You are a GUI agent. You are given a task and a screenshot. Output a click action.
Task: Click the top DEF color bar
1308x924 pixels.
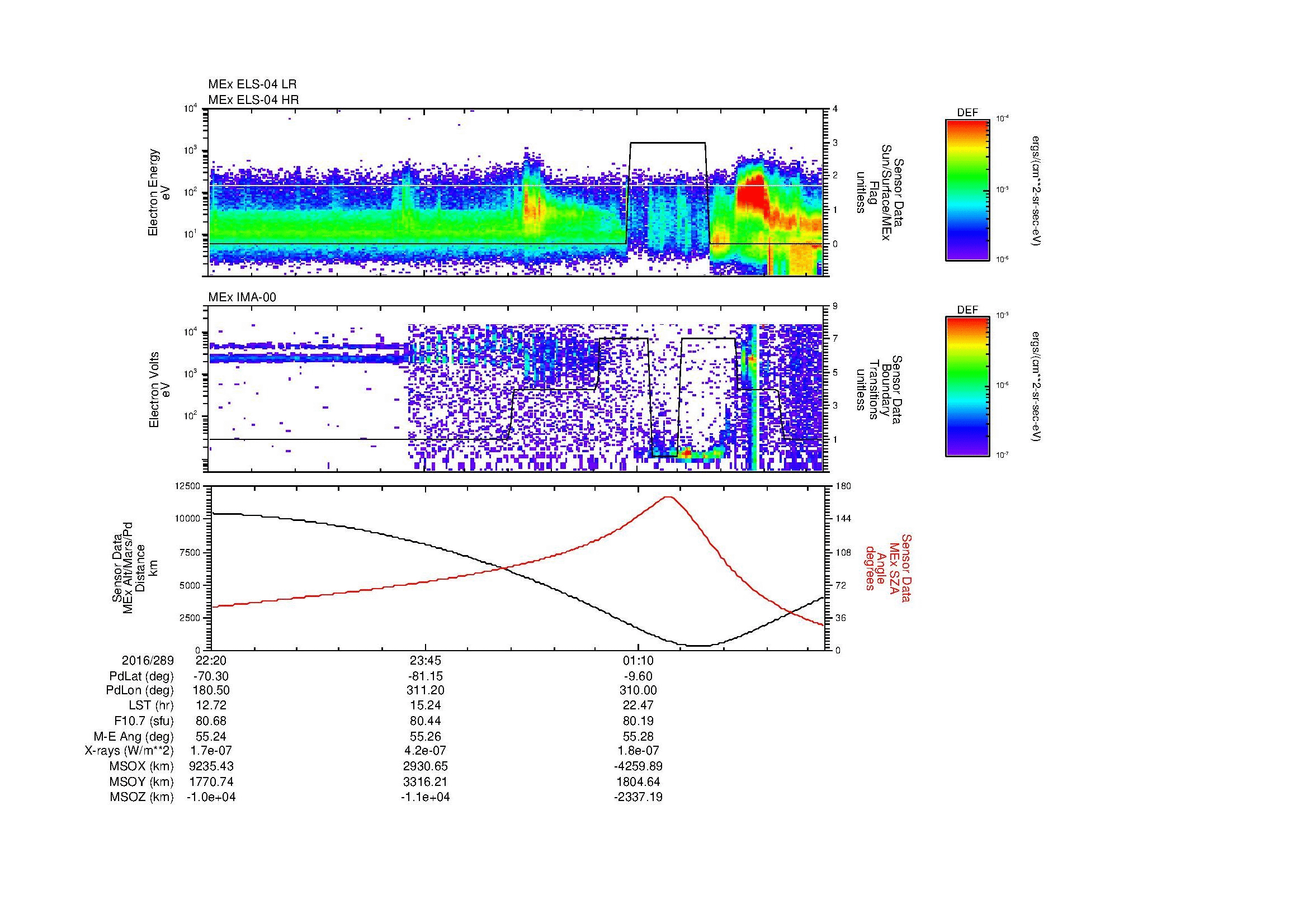[967, 189]
